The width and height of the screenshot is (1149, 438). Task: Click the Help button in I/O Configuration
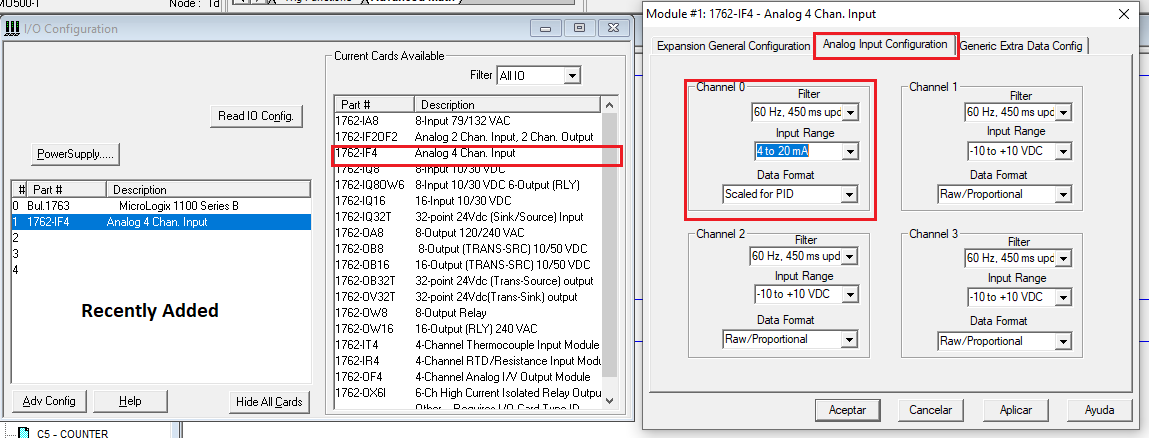[130, 401]
